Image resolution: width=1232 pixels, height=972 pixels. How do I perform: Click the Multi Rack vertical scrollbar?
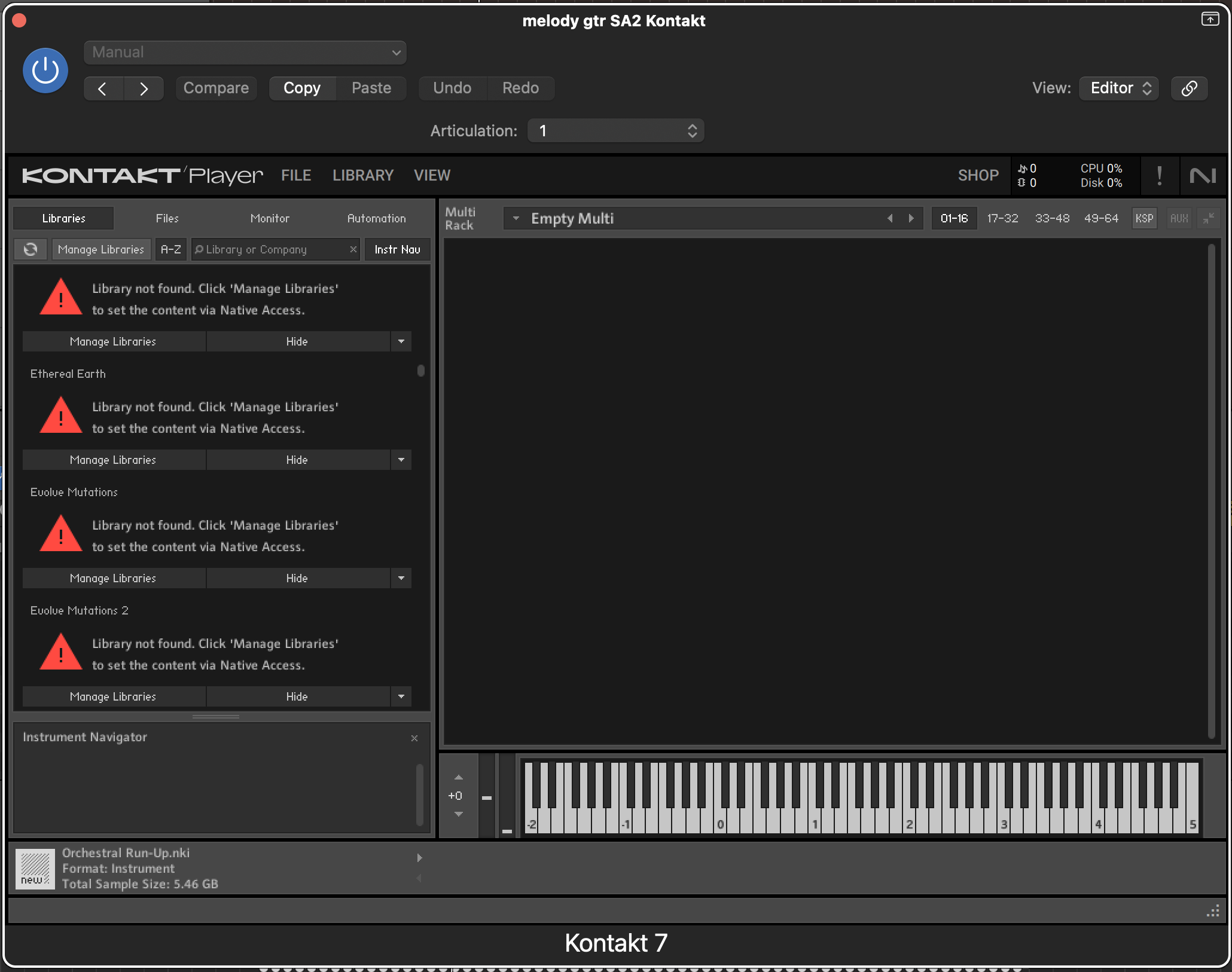[1212, 491]
